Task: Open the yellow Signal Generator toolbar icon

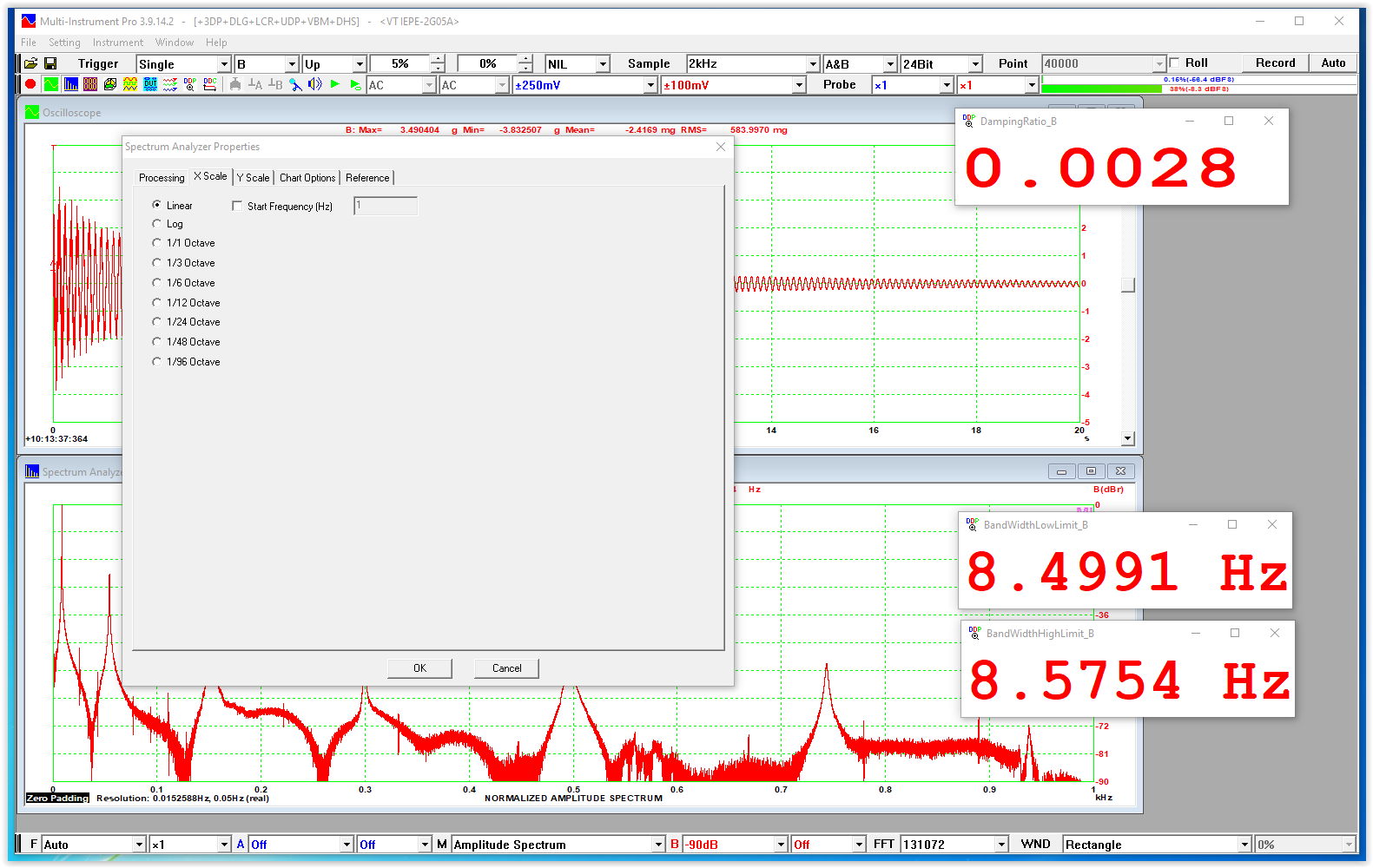Action: [130, 84]
